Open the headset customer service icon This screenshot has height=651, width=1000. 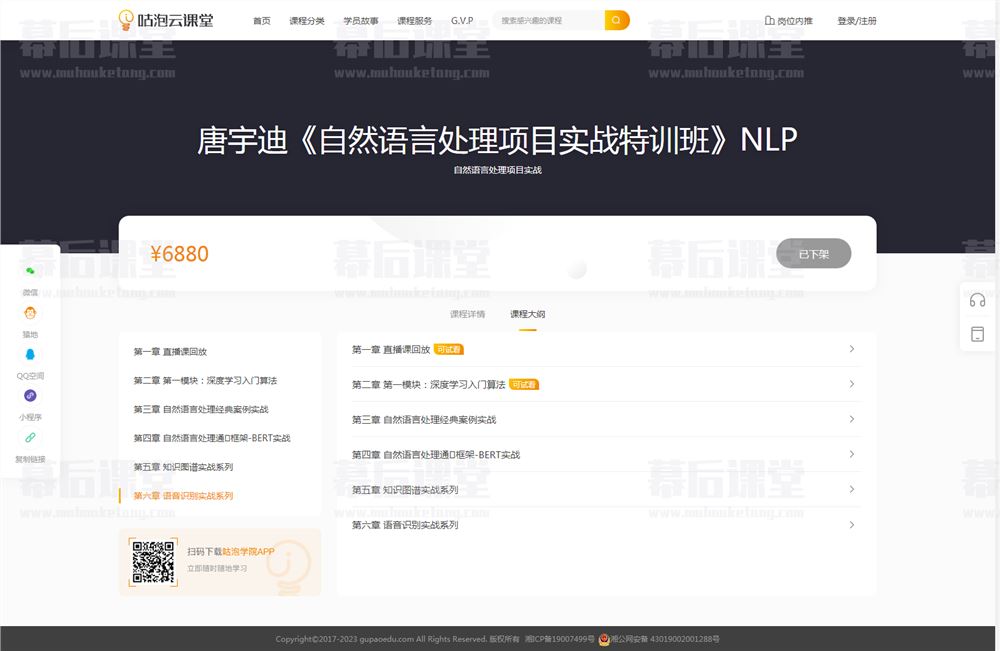pos(977,300)
